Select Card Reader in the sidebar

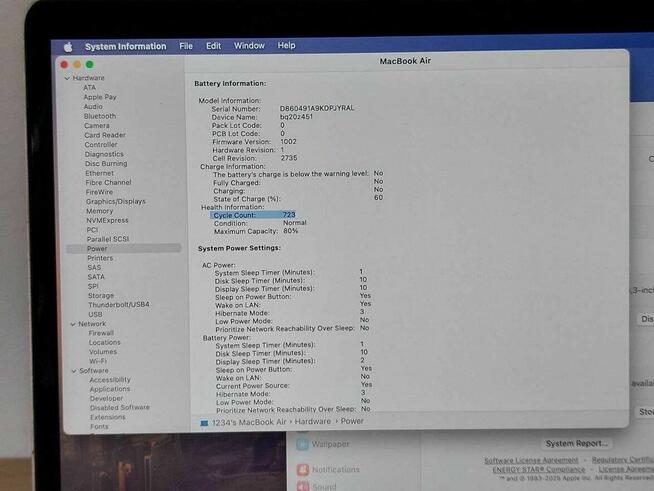pos(105,135)
